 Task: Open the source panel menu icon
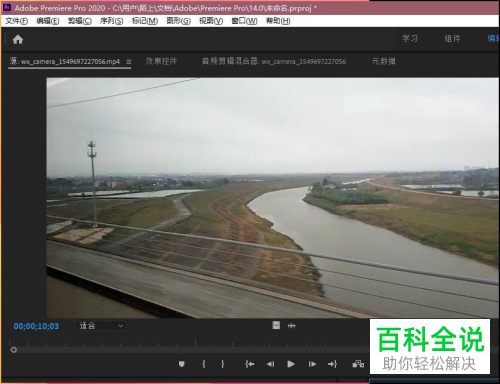tap(129, 62)
